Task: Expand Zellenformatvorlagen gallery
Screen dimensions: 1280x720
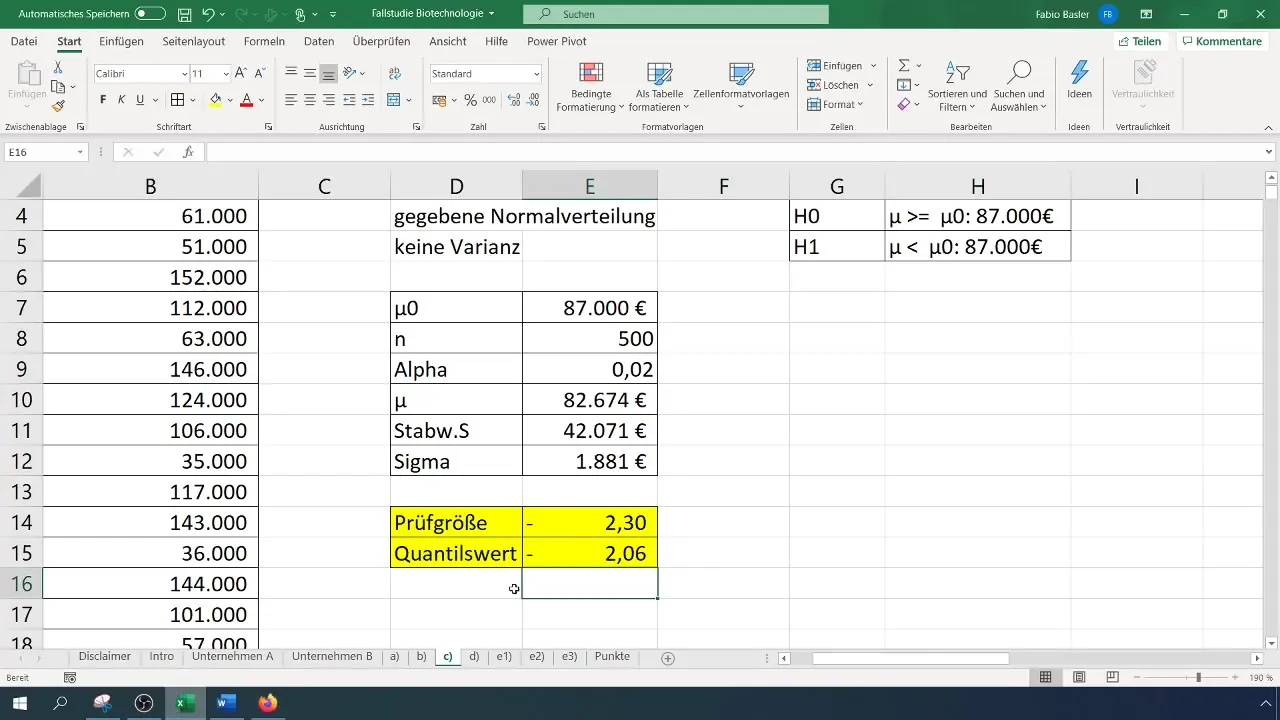Action: tap(741, 84)
